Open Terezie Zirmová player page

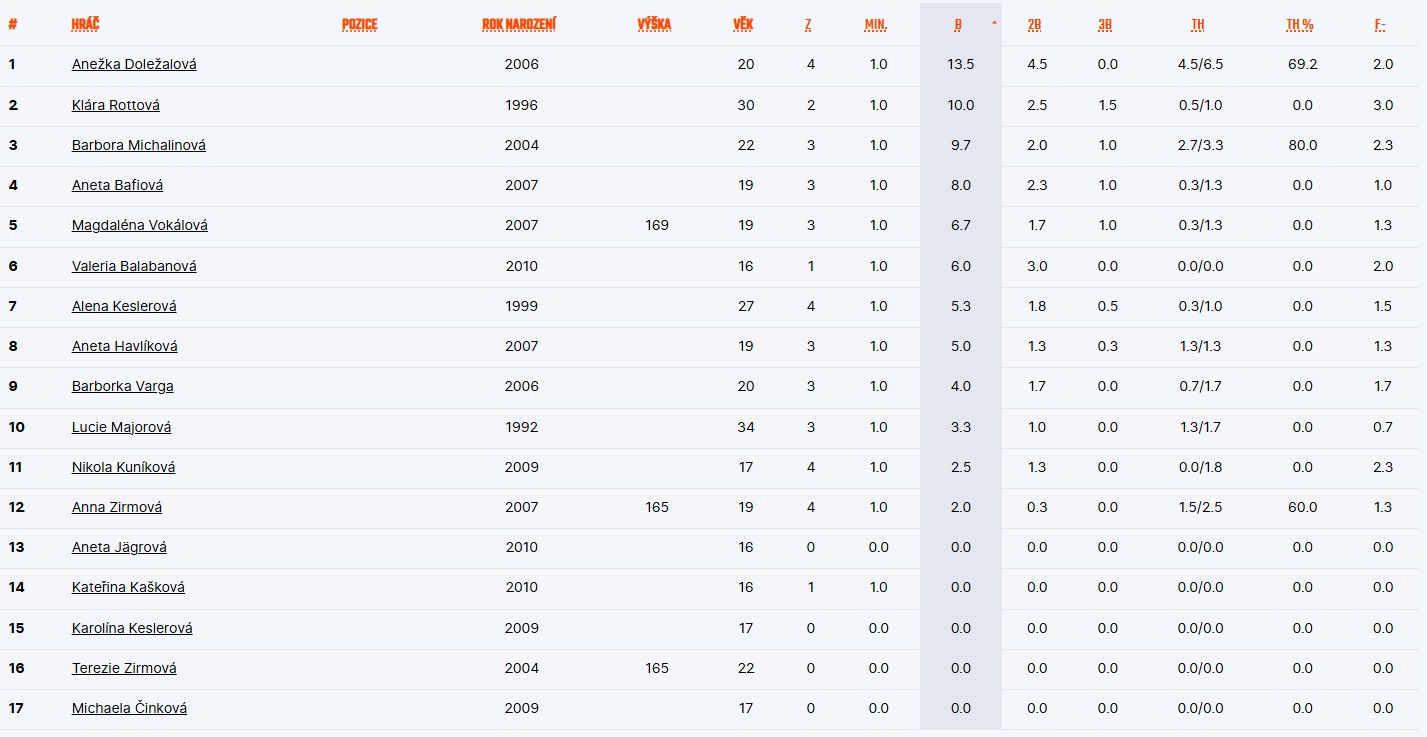[x=126, y=668]
